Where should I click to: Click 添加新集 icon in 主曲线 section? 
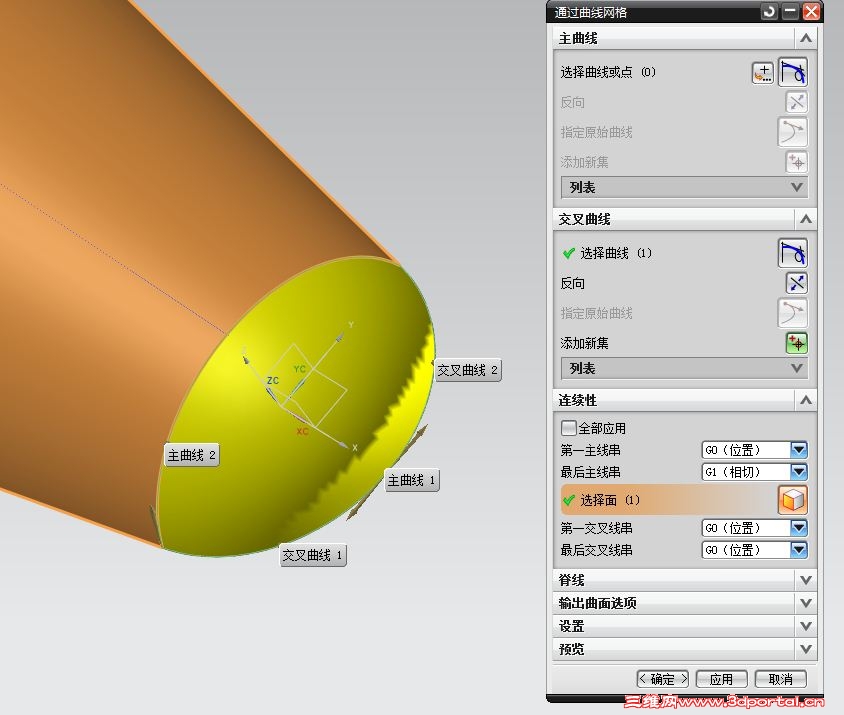797,162
